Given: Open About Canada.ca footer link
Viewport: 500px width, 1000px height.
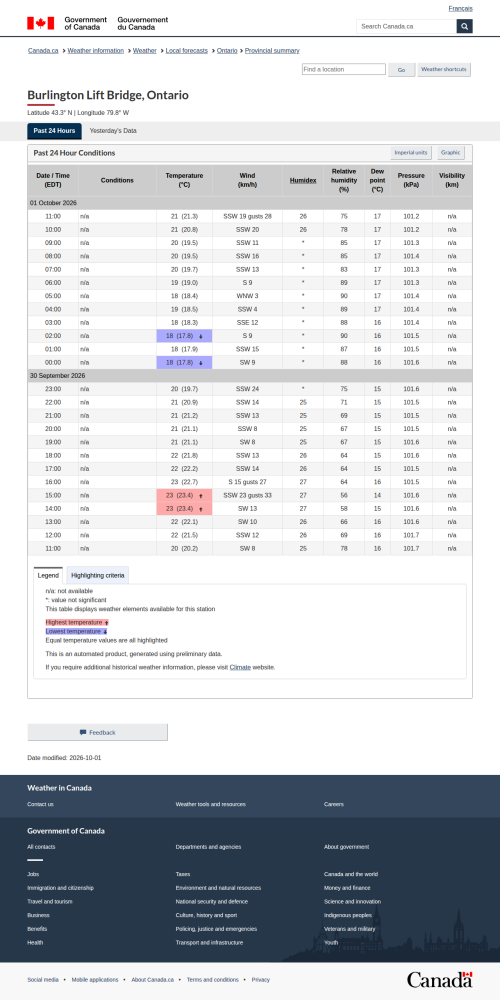Looking at the screenshot, I should coord(152,980).
